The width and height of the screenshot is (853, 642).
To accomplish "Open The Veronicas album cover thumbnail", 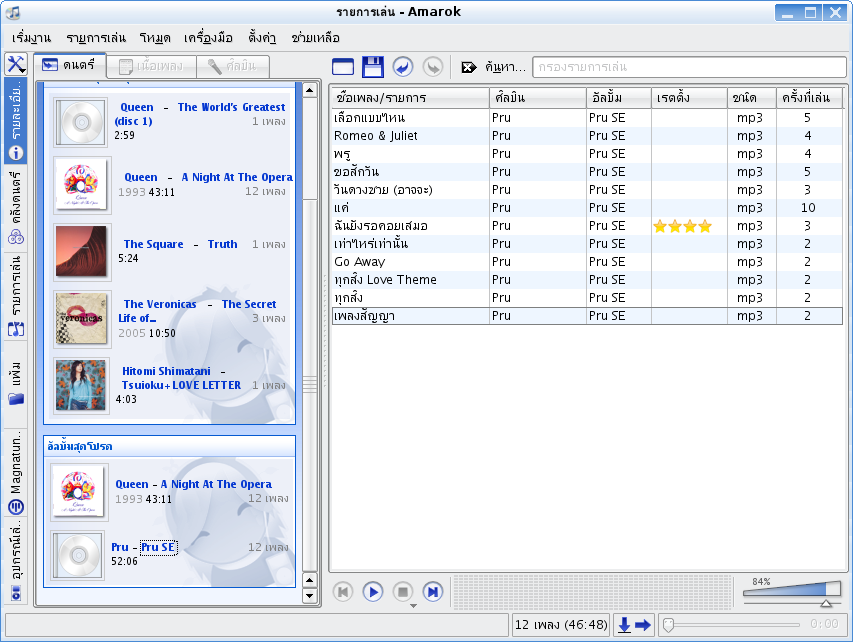I will [x=82, y=319].
